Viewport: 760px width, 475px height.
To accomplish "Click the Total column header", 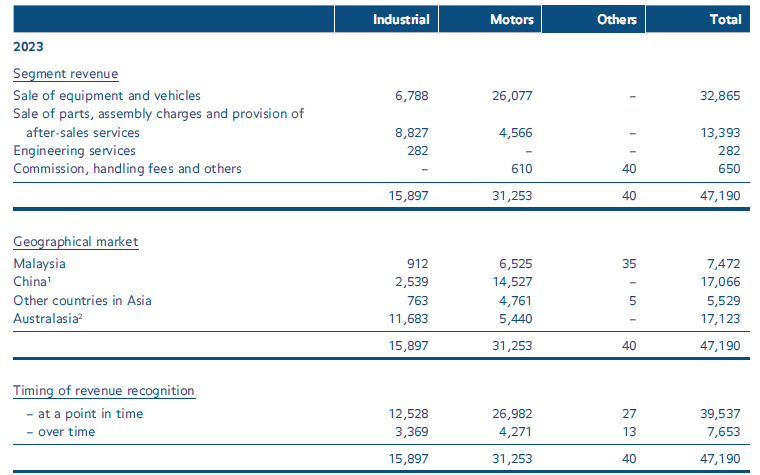I will 724,19.
